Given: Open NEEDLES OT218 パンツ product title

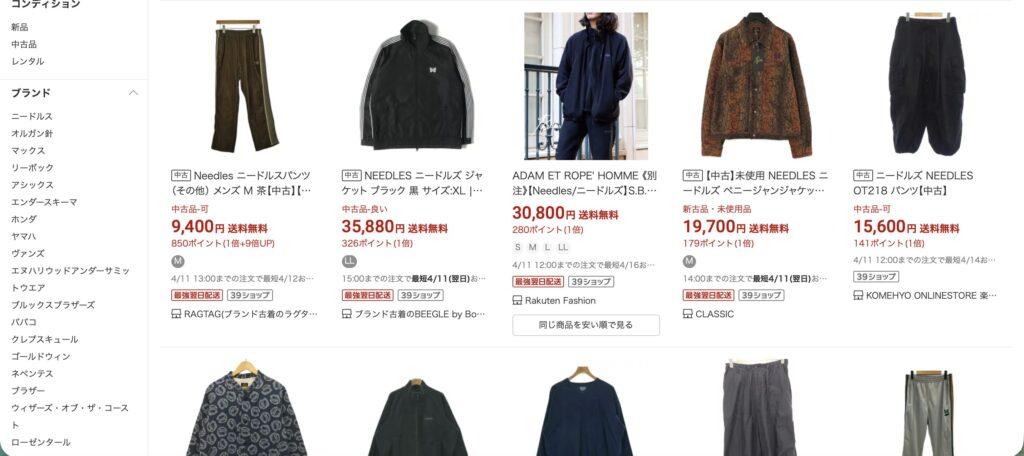Looking at the screenshot, I should click(913, 183).
